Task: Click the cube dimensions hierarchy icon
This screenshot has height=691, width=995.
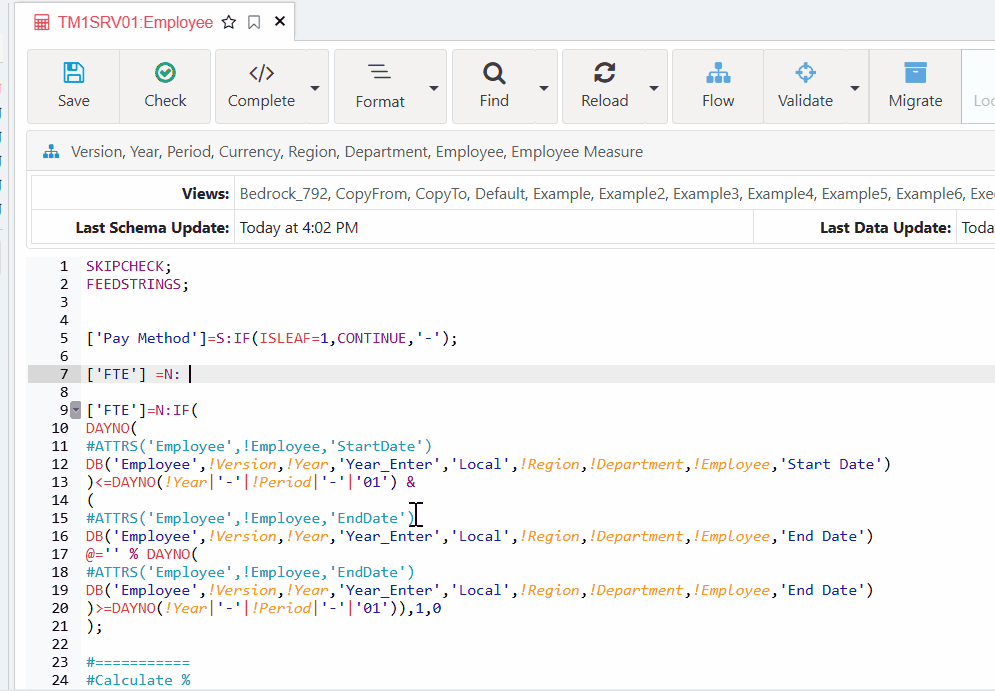Action: (51, 152)
